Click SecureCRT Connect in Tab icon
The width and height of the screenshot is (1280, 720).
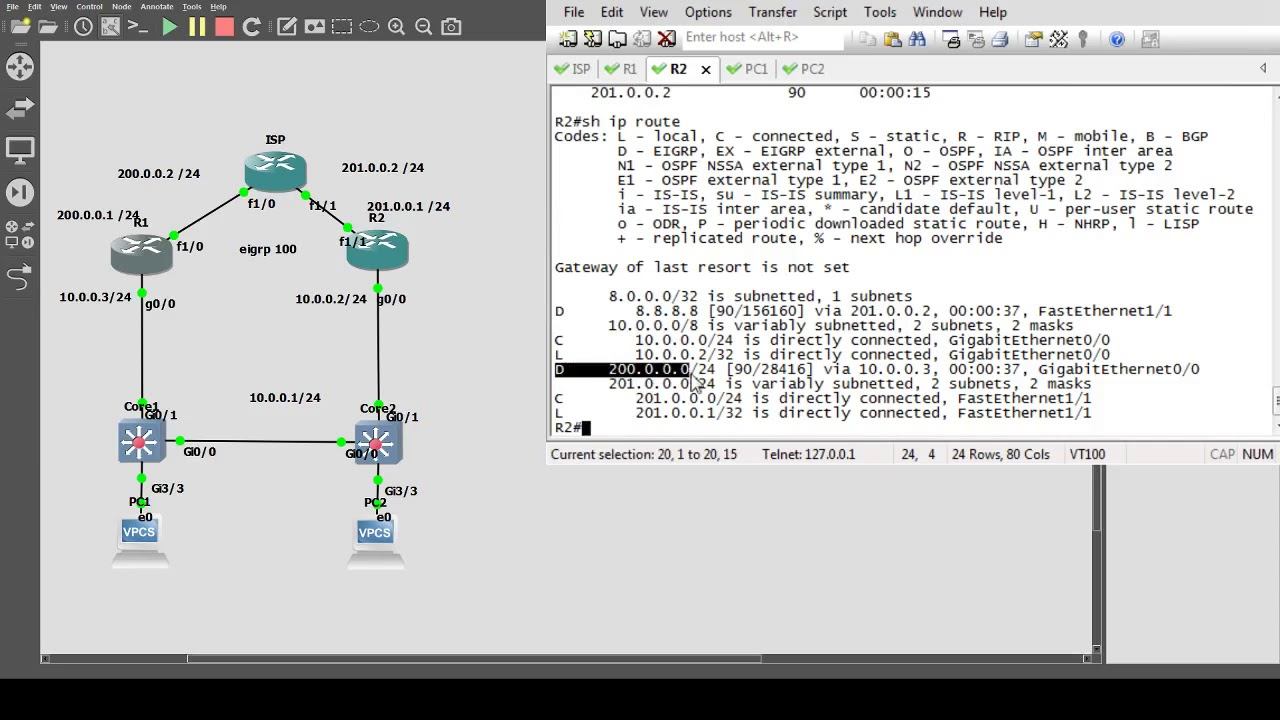point(617,39)
